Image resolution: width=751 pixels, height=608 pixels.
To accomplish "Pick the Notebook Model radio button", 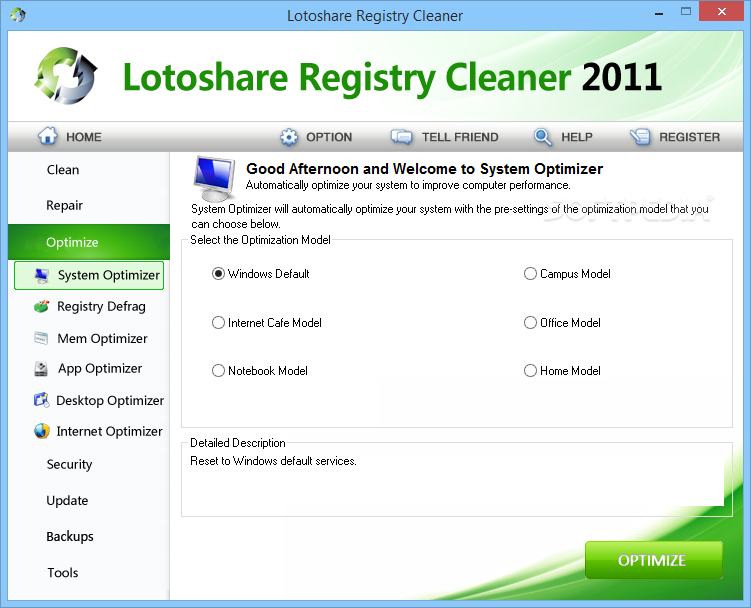I will pos(218,370).
